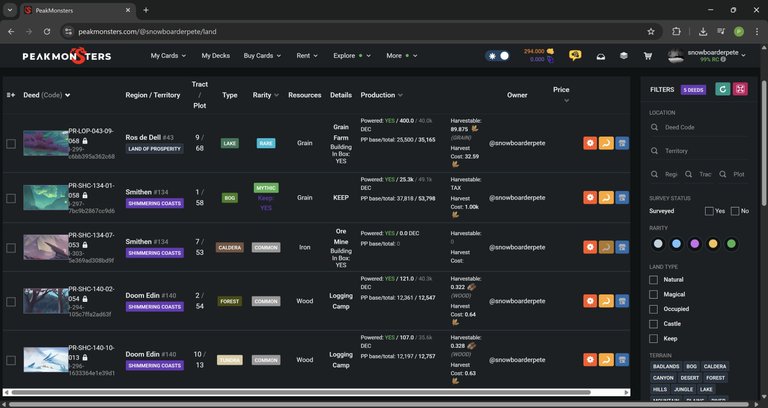Select the checkbox for deed PR-SHC-140-02-054
The height and width of the screenshot is (408, 768).
(x=11, y=302)
